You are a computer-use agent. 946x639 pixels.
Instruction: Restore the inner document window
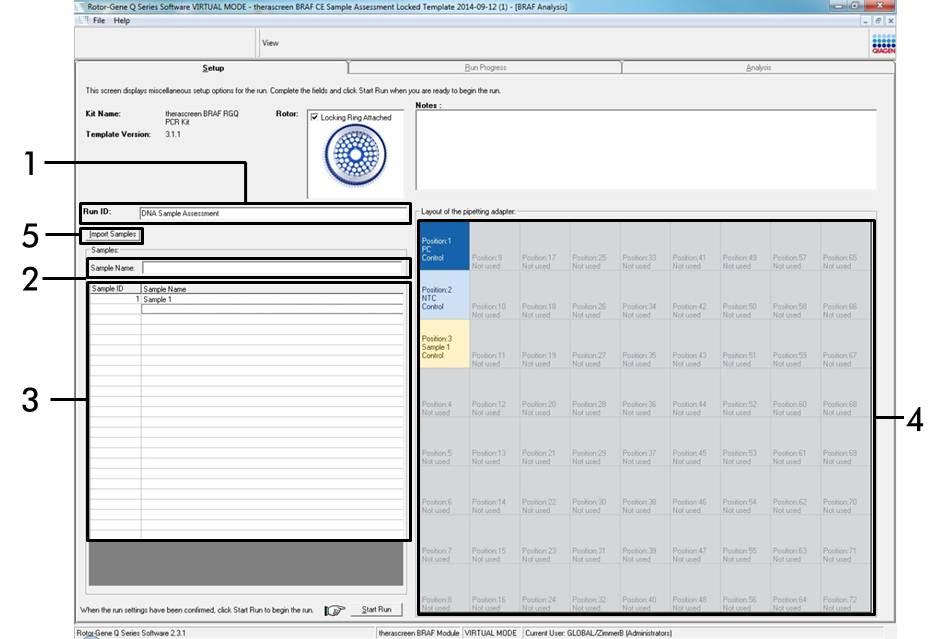(x=878, y=21)
